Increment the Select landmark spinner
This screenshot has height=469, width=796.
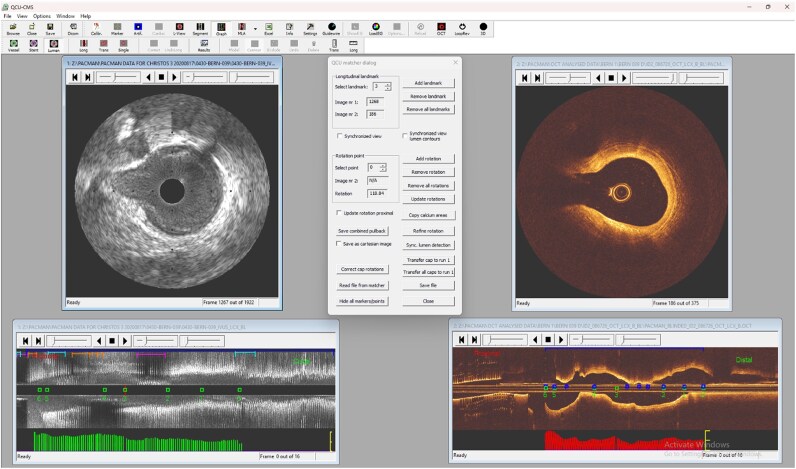(x=388, y=85)
